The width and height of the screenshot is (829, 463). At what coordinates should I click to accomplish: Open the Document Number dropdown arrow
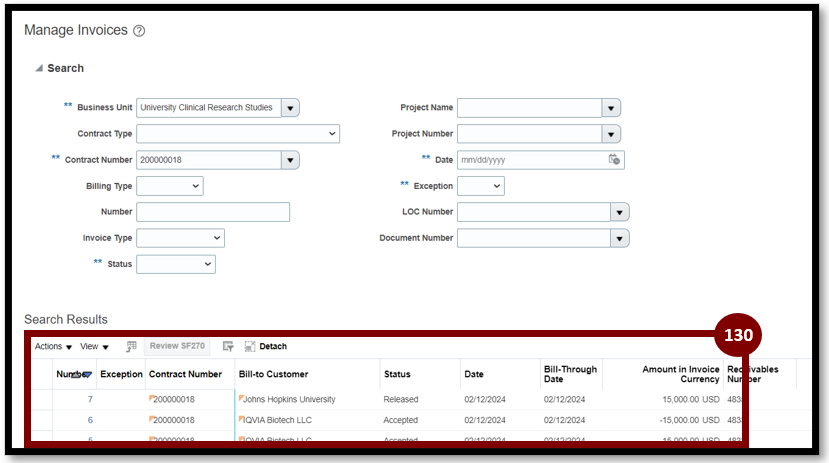pos(620,239)
